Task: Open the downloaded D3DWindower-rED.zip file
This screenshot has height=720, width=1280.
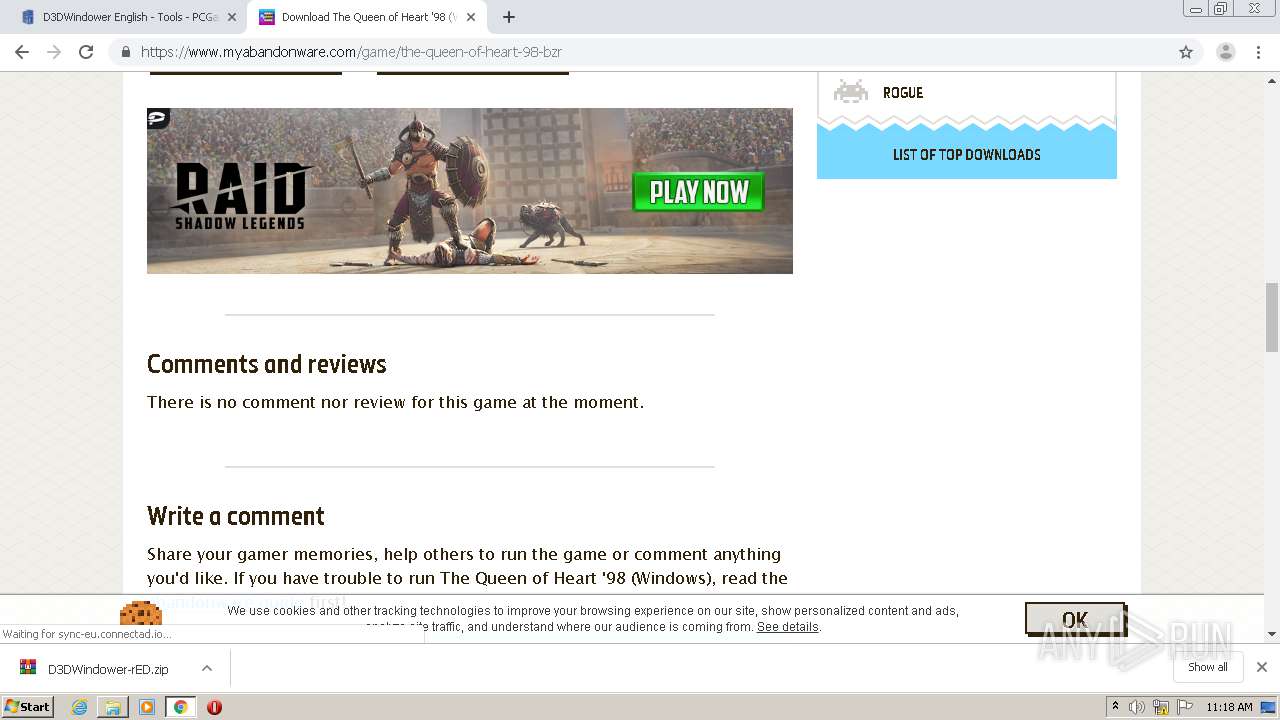Action: click(x=108, y=669)
